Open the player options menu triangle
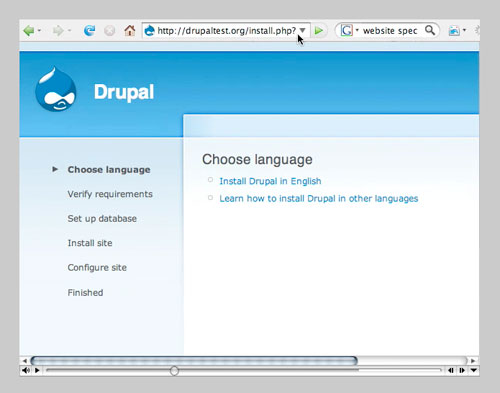The image size is (500, 393). click(474, 370)
